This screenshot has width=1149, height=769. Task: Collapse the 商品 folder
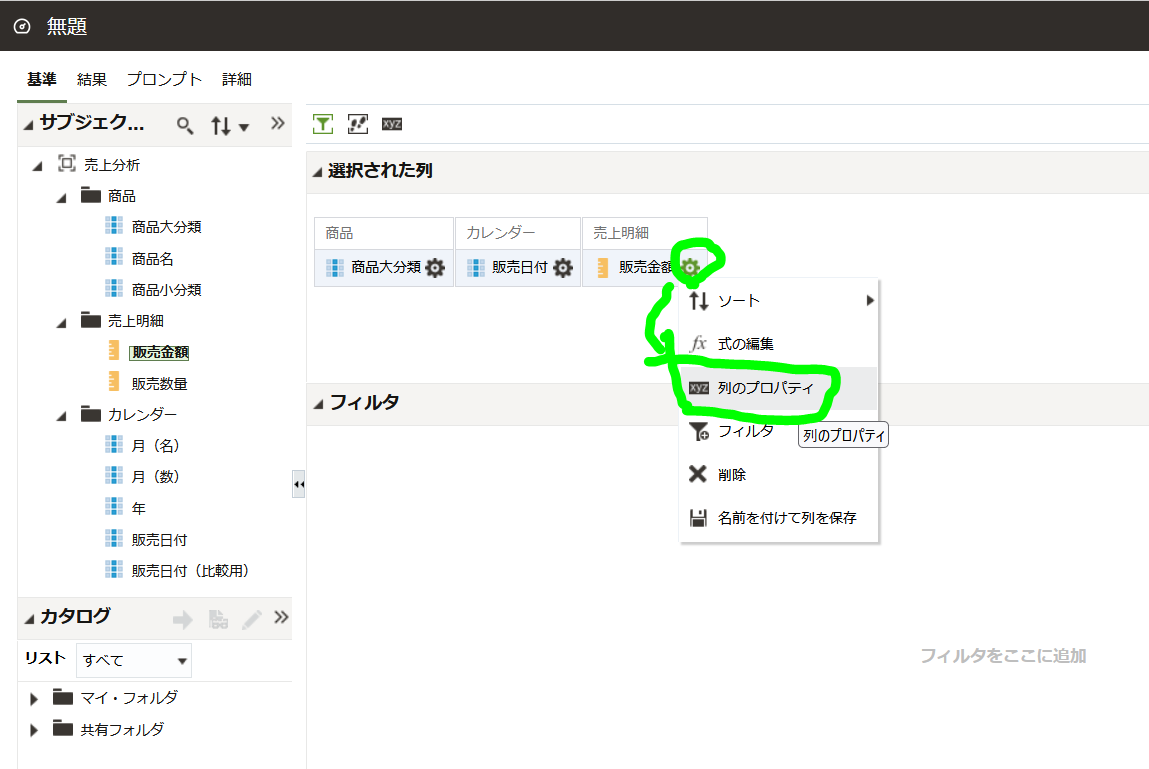(x=62, y=198)
